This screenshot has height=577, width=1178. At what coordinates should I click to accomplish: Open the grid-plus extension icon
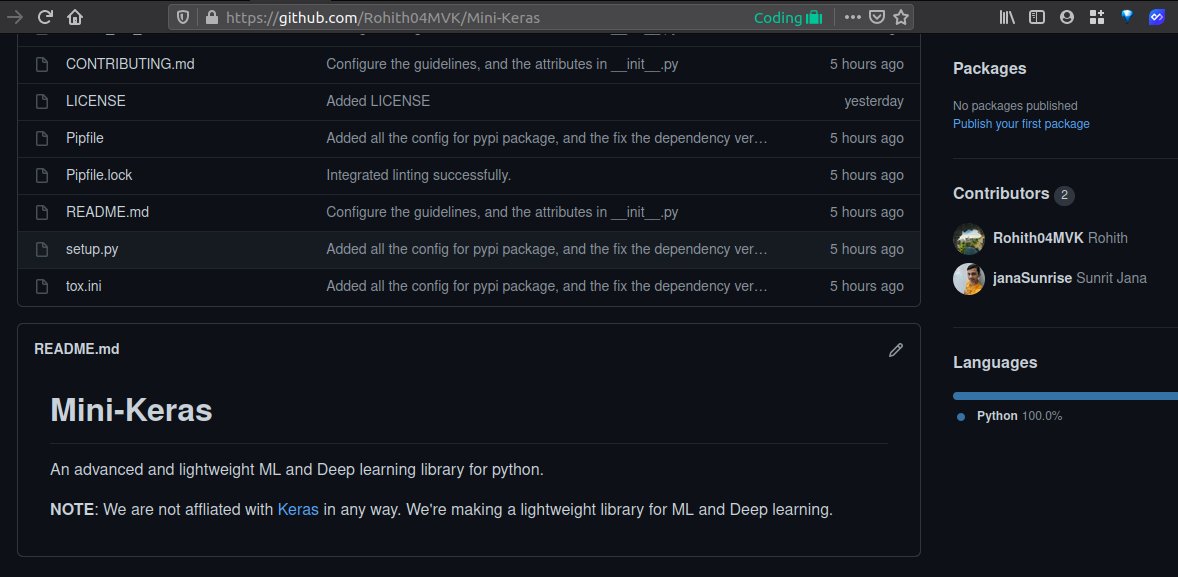1097,17
